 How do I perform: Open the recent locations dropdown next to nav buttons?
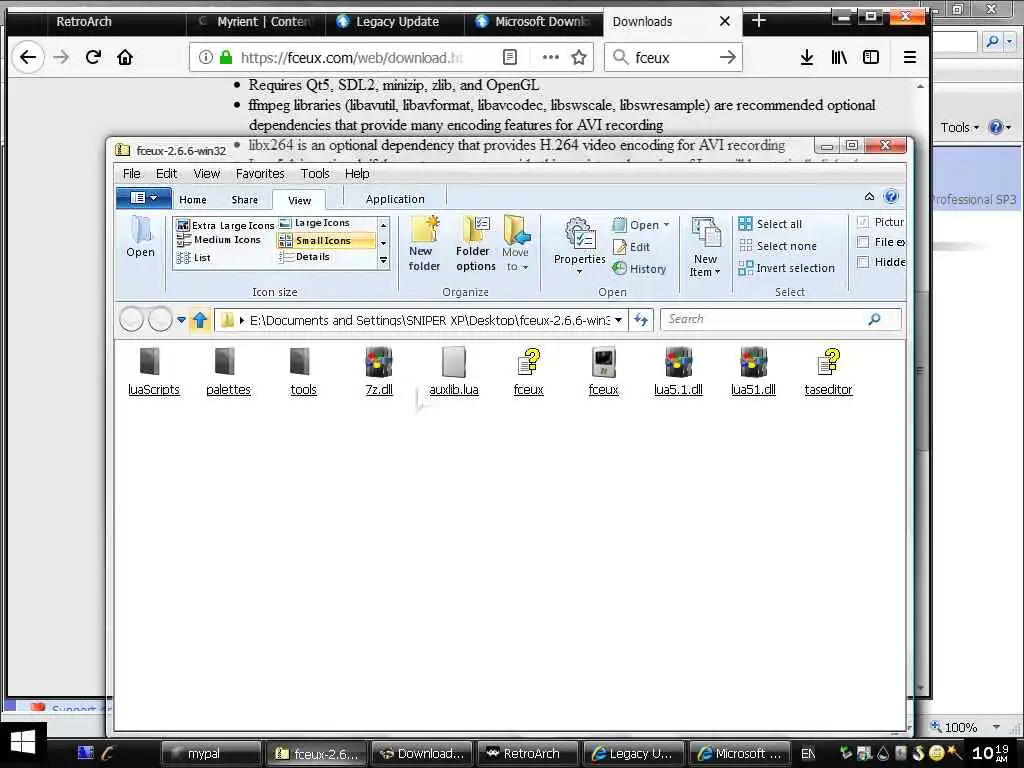[x=181, y=320]
